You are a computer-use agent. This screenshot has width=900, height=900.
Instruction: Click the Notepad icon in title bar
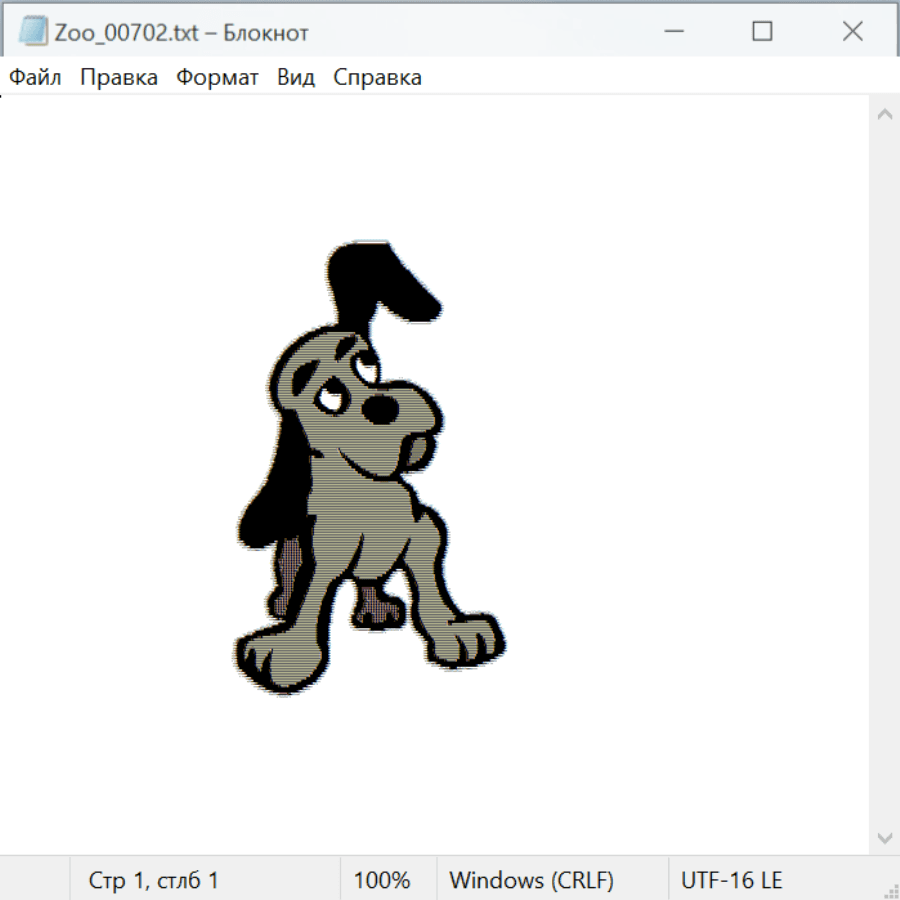pos(33,32)
